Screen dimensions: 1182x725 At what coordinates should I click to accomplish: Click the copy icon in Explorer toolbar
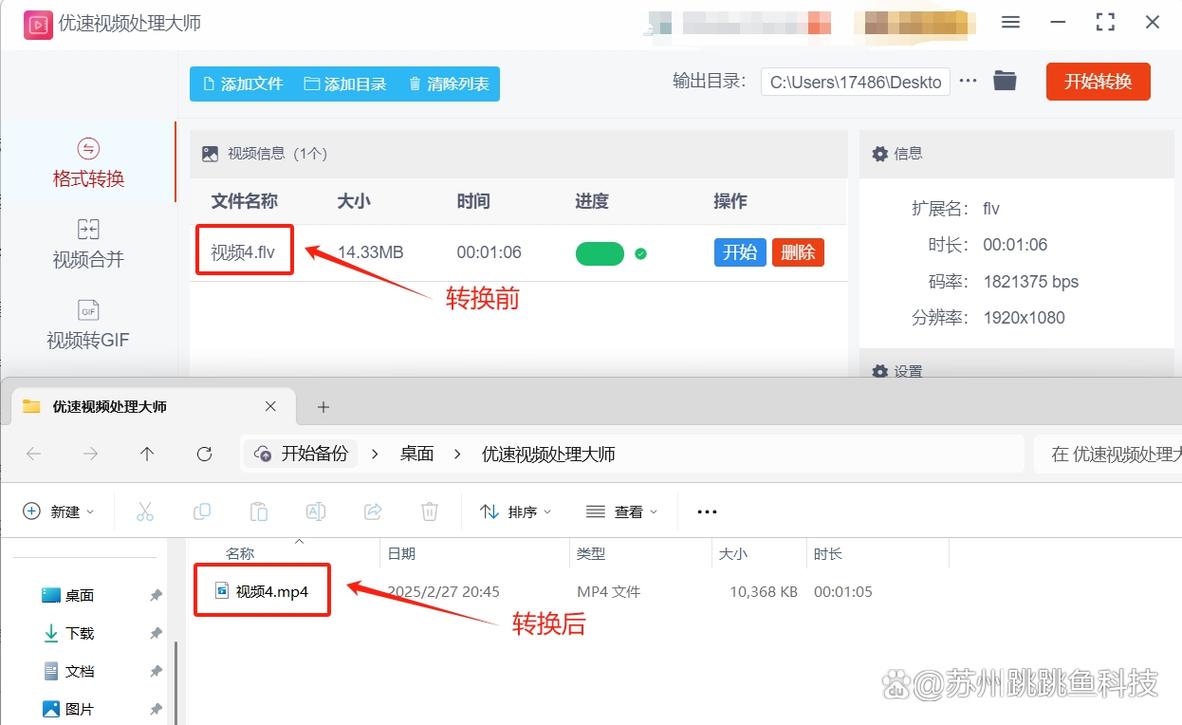[202, 511]
